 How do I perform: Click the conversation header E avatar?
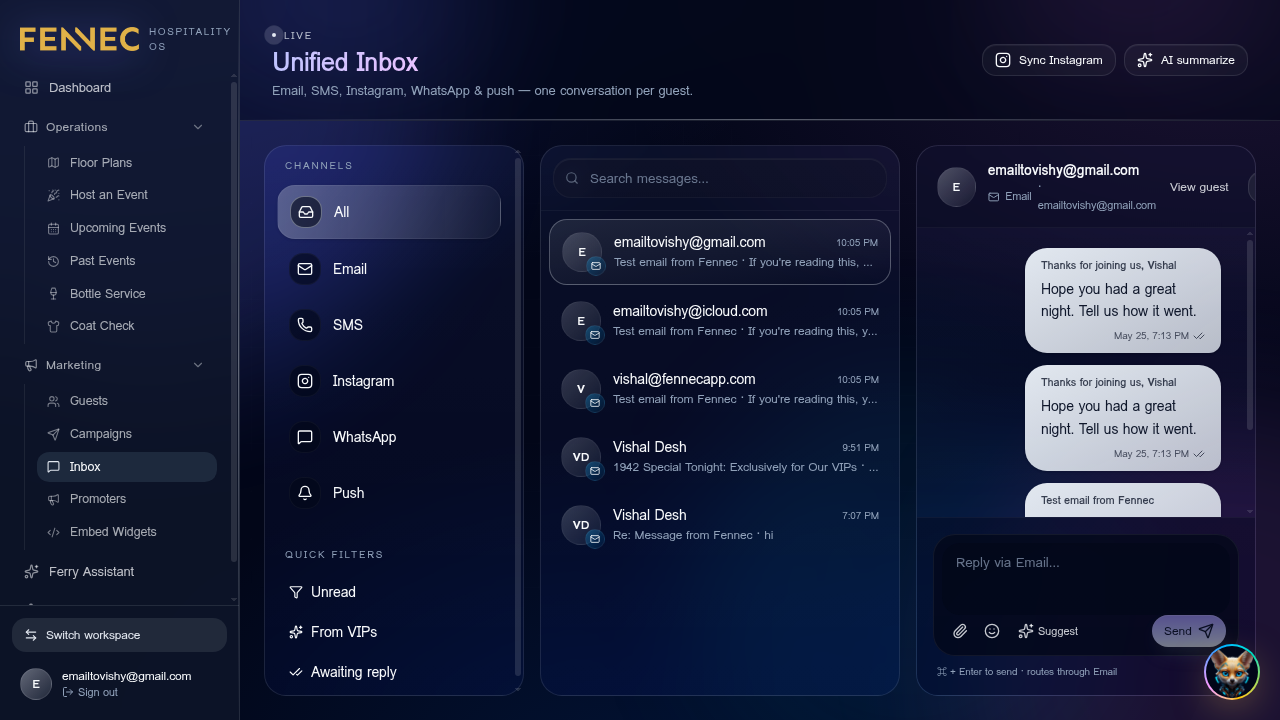956,187
